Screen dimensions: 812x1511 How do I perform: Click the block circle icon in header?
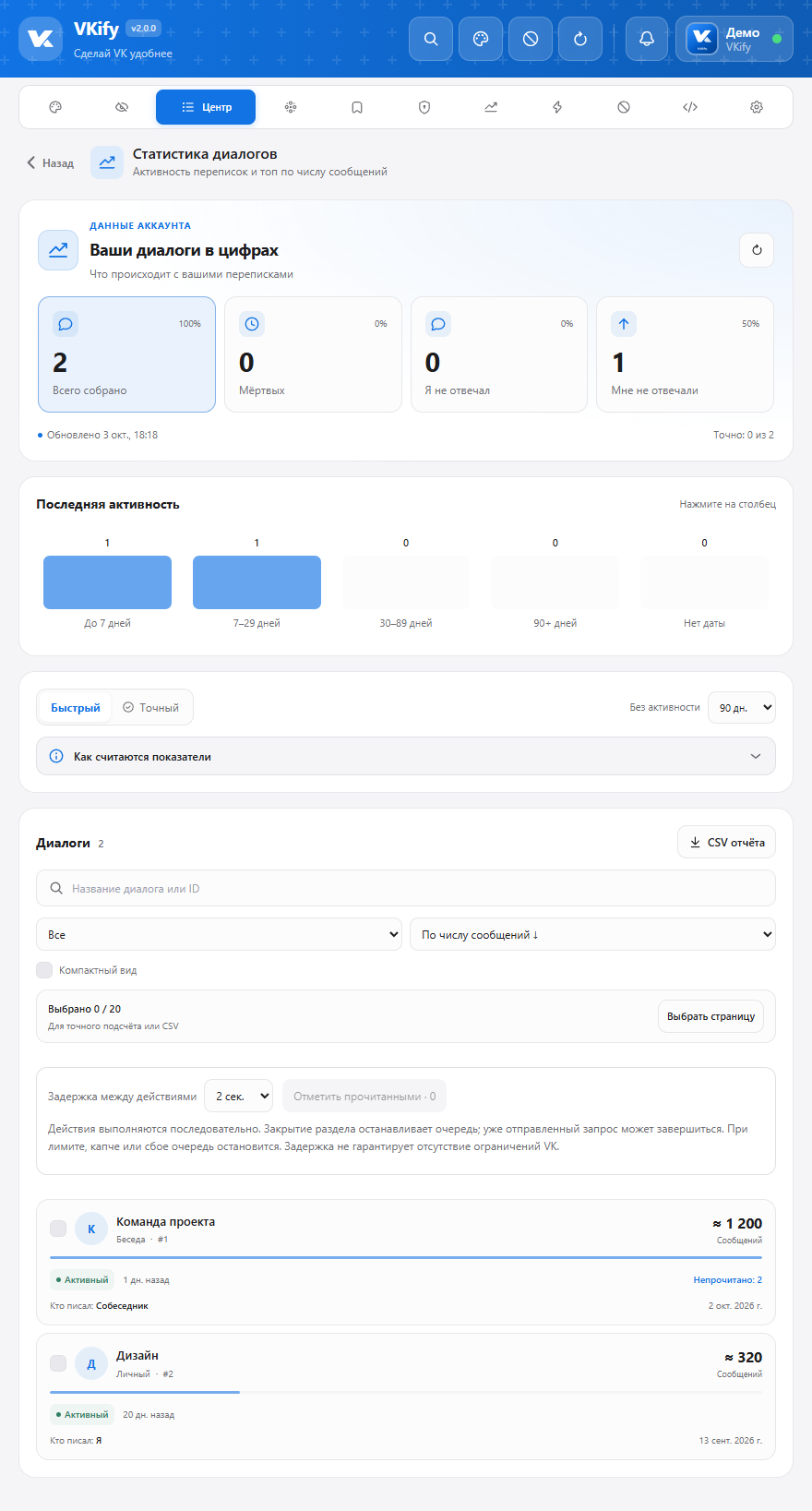click(531, 39)
